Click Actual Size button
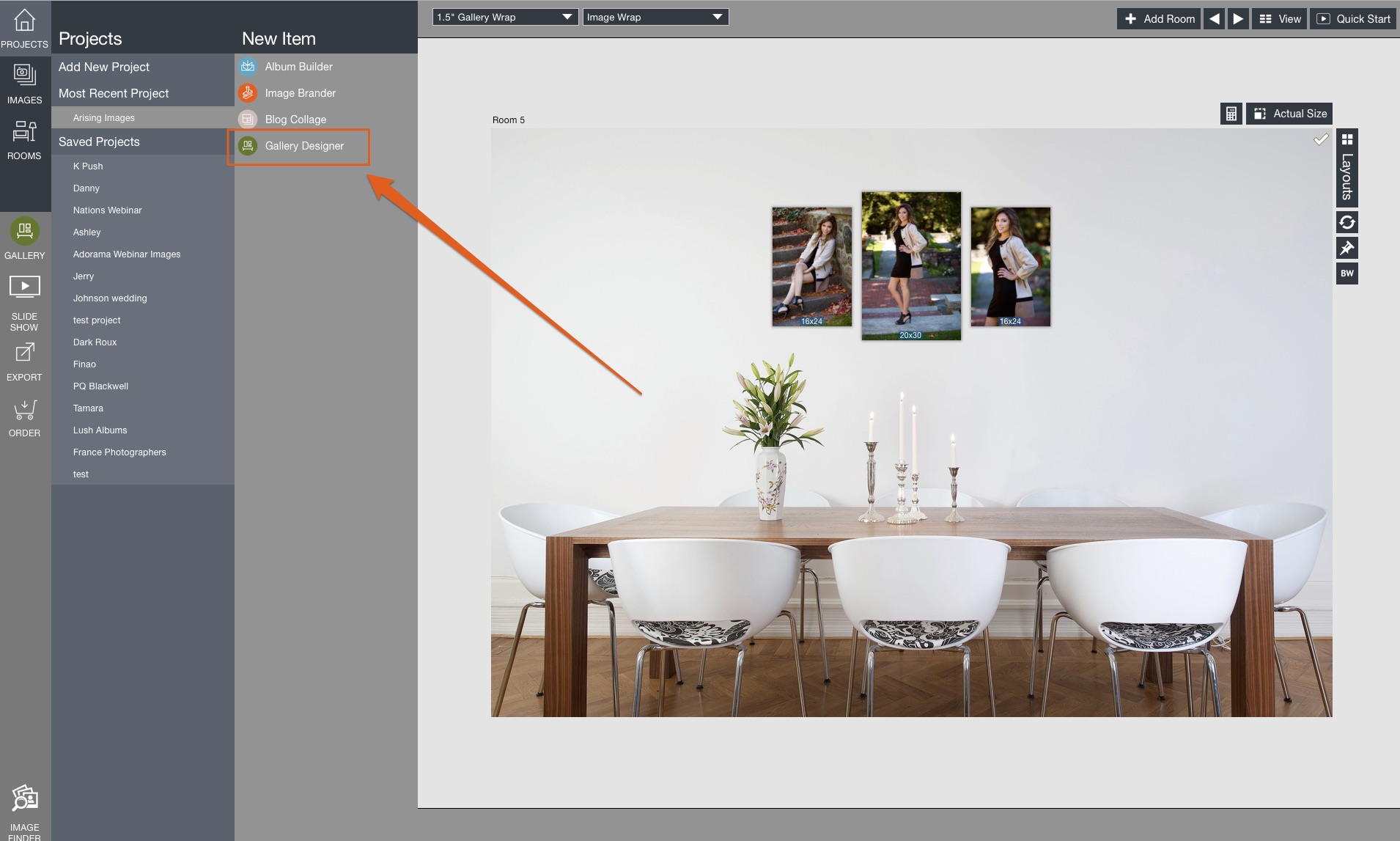Image resolution: width=1400 pixels, height=841 pixels. pos(1289,114)
